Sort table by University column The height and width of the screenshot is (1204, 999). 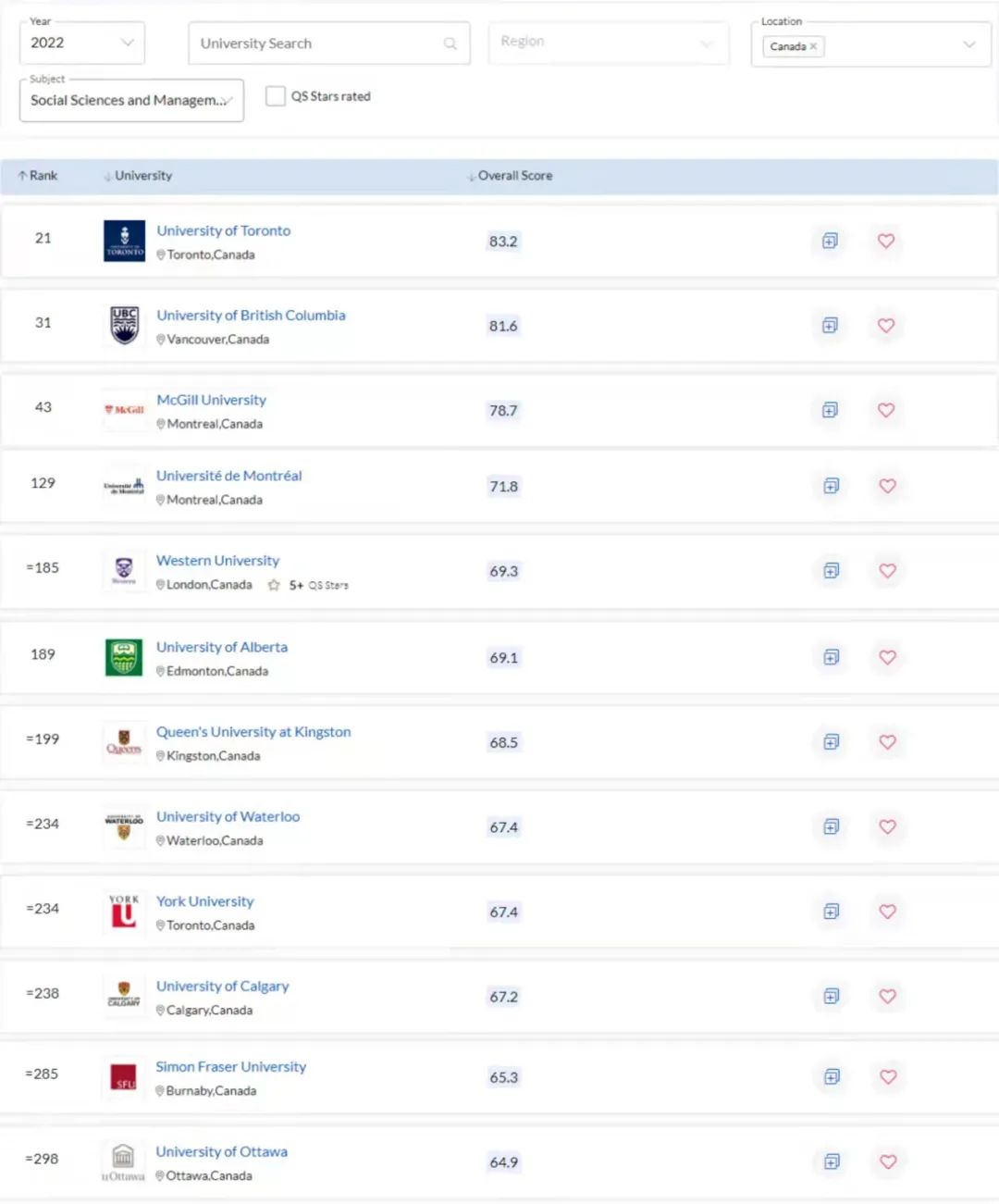tap(138, 176)
